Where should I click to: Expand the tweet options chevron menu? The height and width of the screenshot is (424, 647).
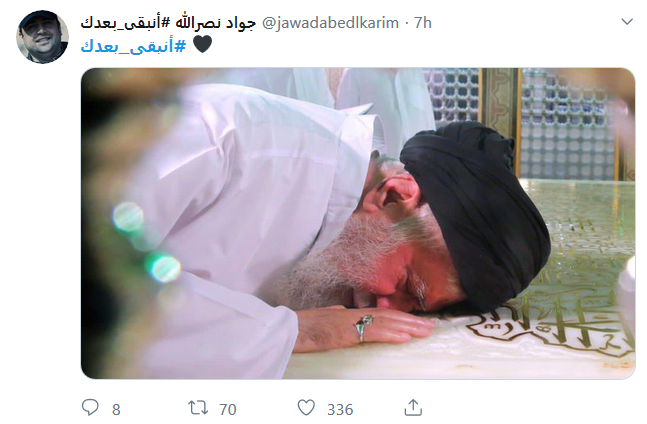(x=627, y=21)
